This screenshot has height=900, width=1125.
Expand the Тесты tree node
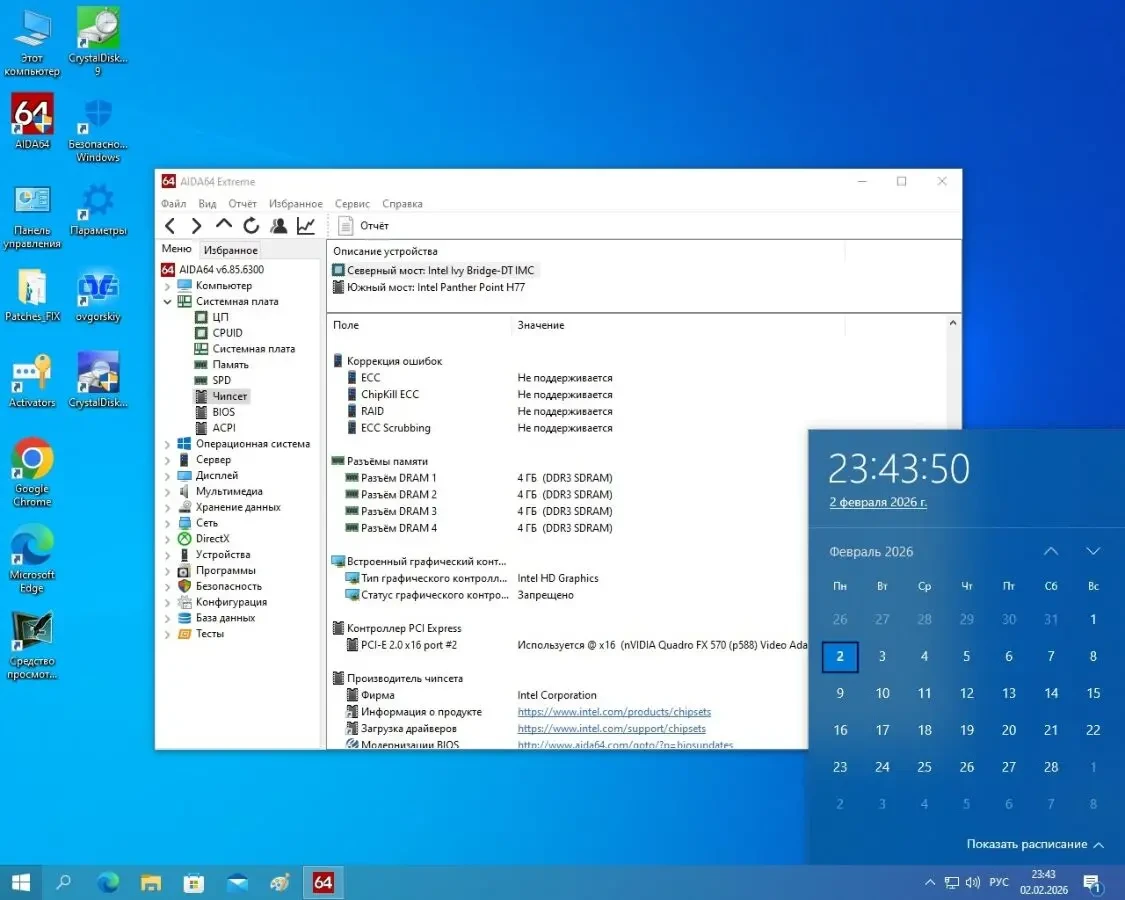167,634
